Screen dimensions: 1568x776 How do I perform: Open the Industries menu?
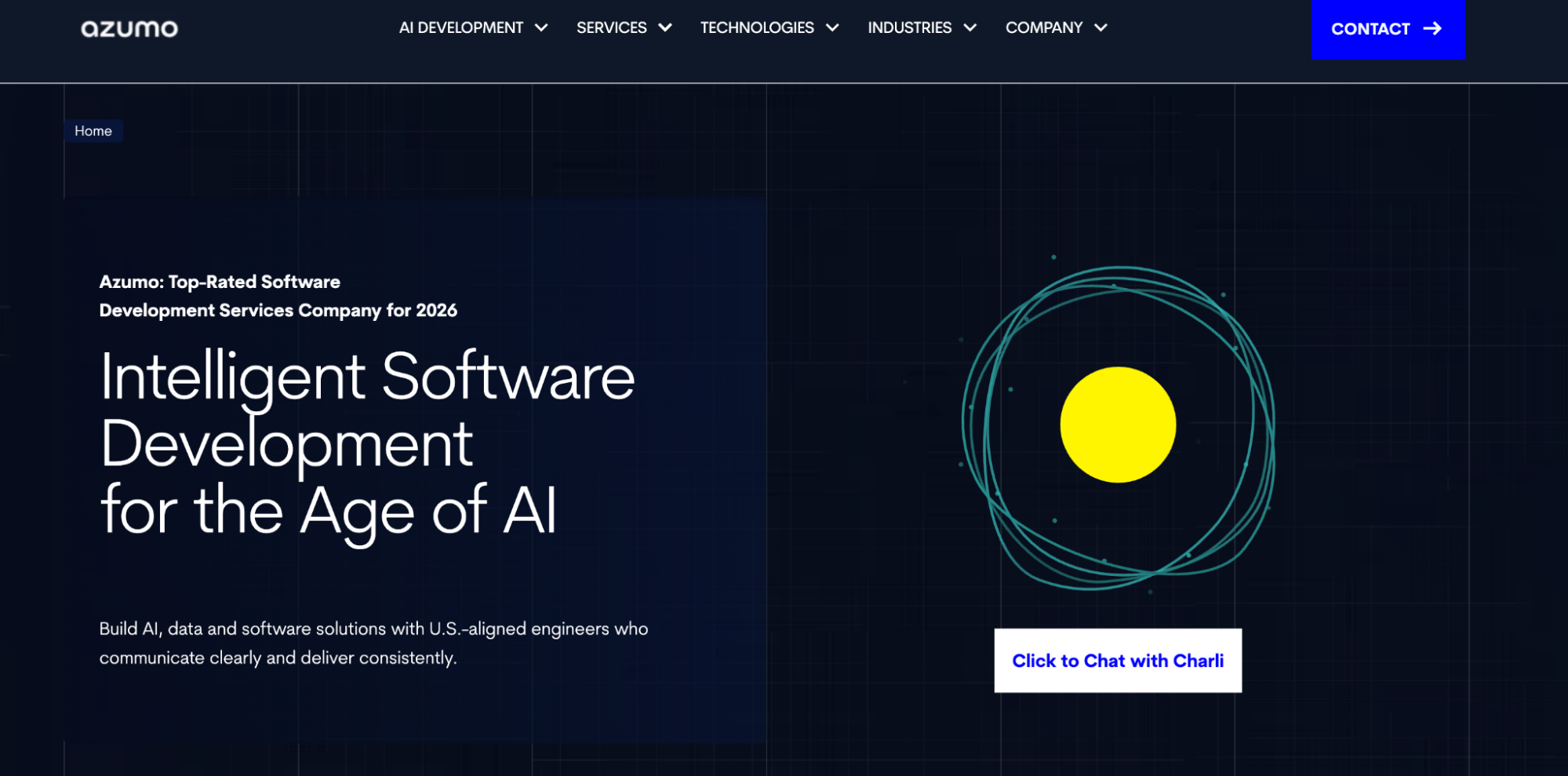922,27
